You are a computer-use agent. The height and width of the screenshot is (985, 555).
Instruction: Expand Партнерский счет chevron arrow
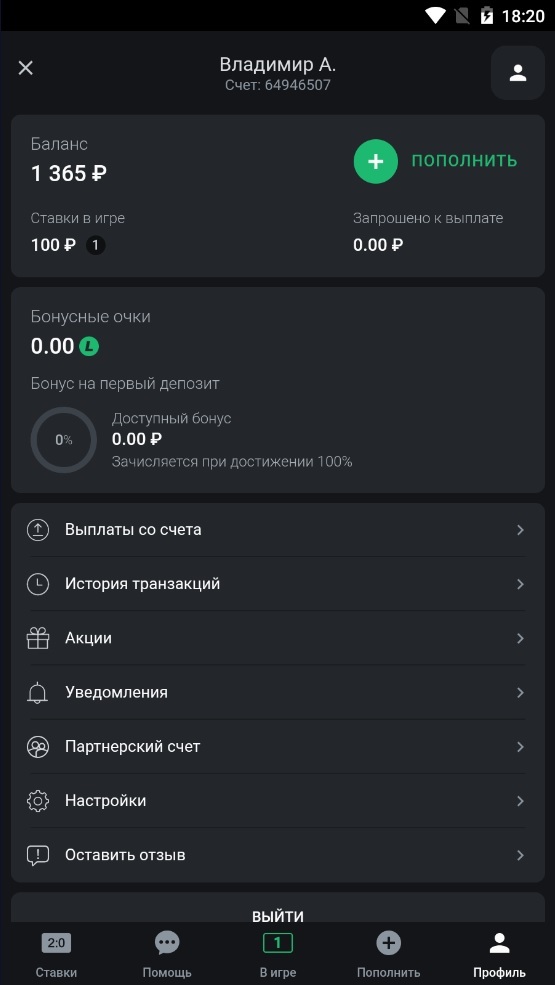pos(520,747)
